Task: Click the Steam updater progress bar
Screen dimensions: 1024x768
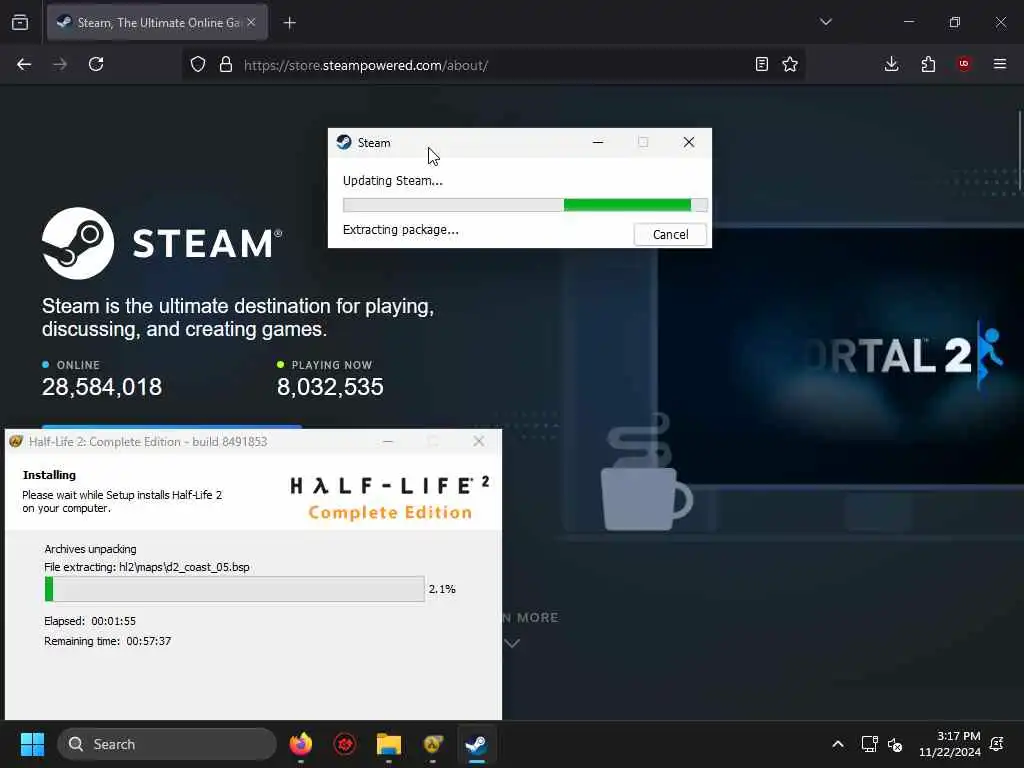Action: 525,205
